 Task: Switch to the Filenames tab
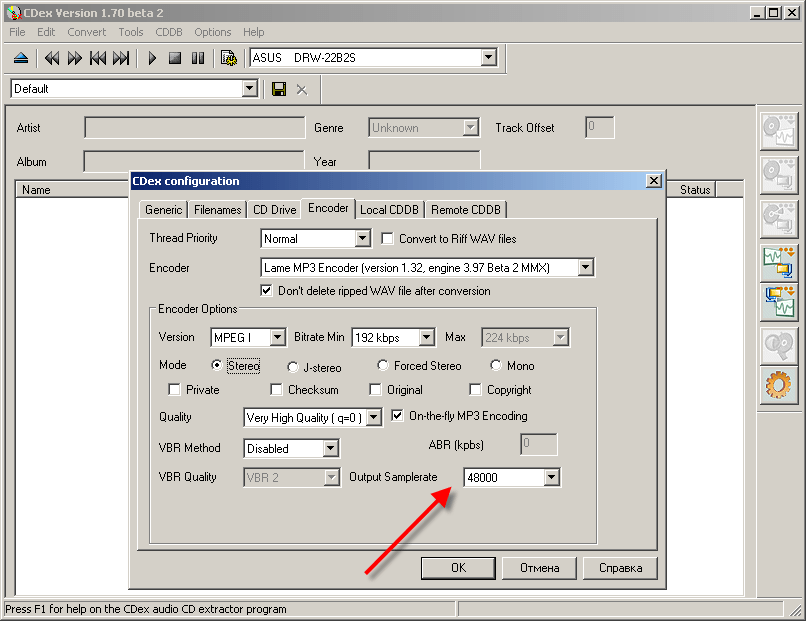[x=217, y=209]
